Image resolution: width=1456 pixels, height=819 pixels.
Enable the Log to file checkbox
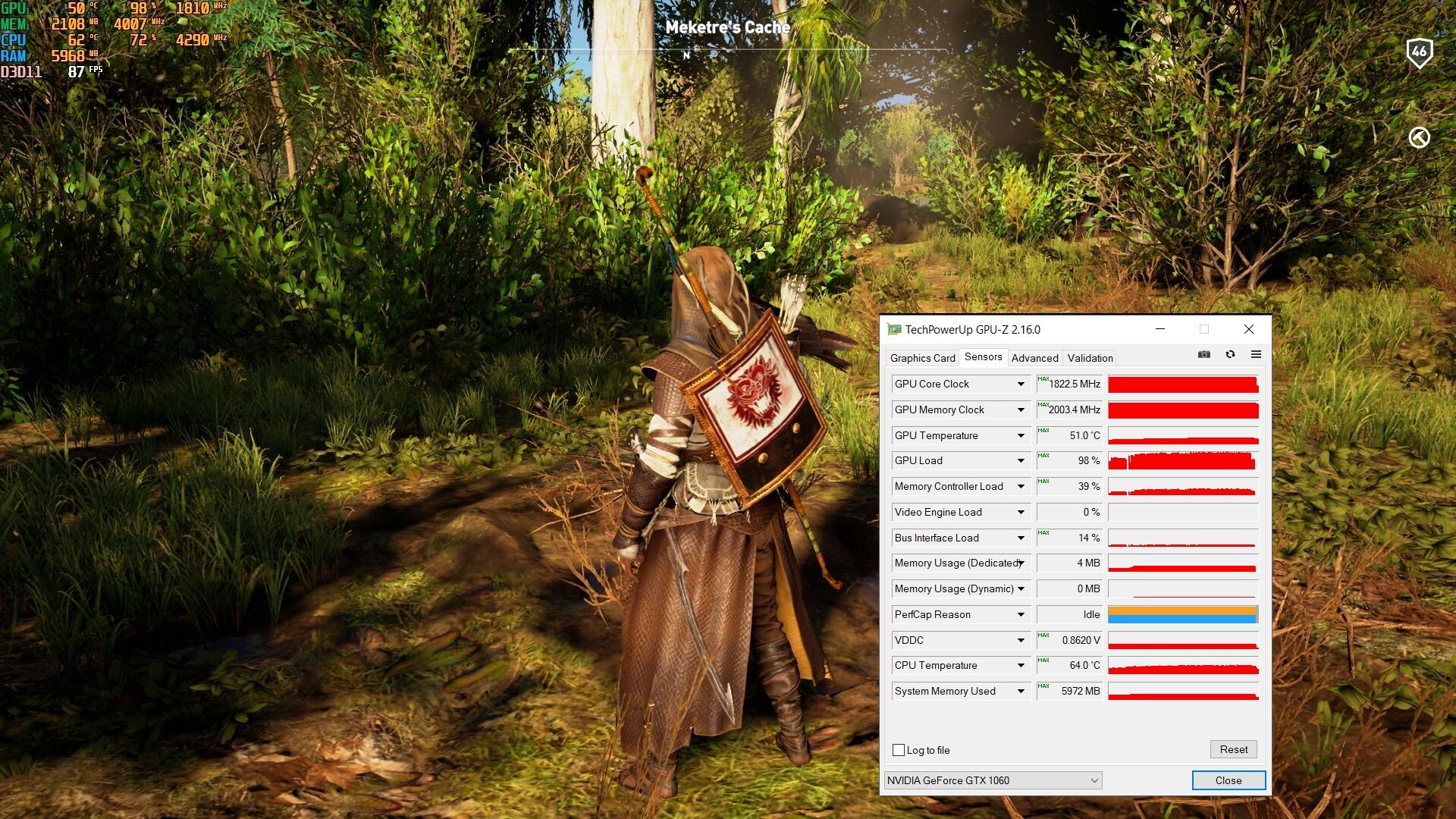(x=899, y=750)
